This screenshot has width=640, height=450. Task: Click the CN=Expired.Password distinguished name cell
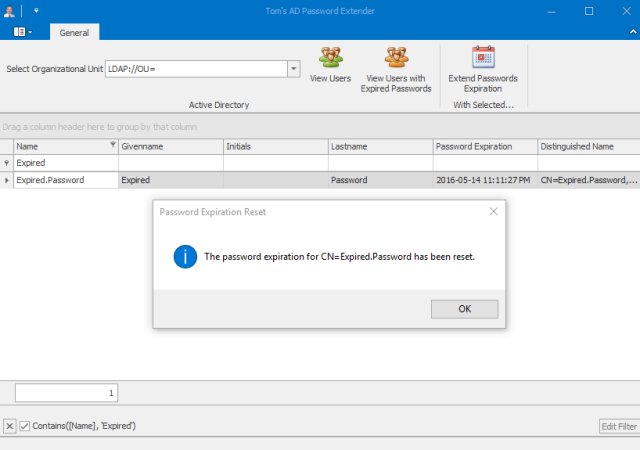589,180
